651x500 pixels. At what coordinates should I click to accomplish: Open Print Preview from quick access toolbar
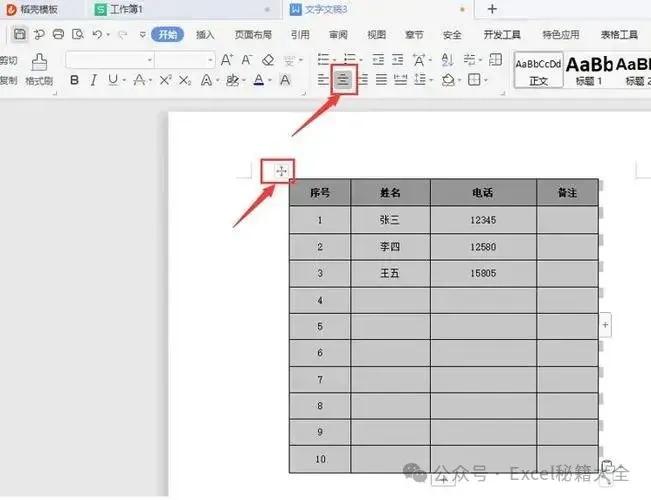click(x=78, y=34)
